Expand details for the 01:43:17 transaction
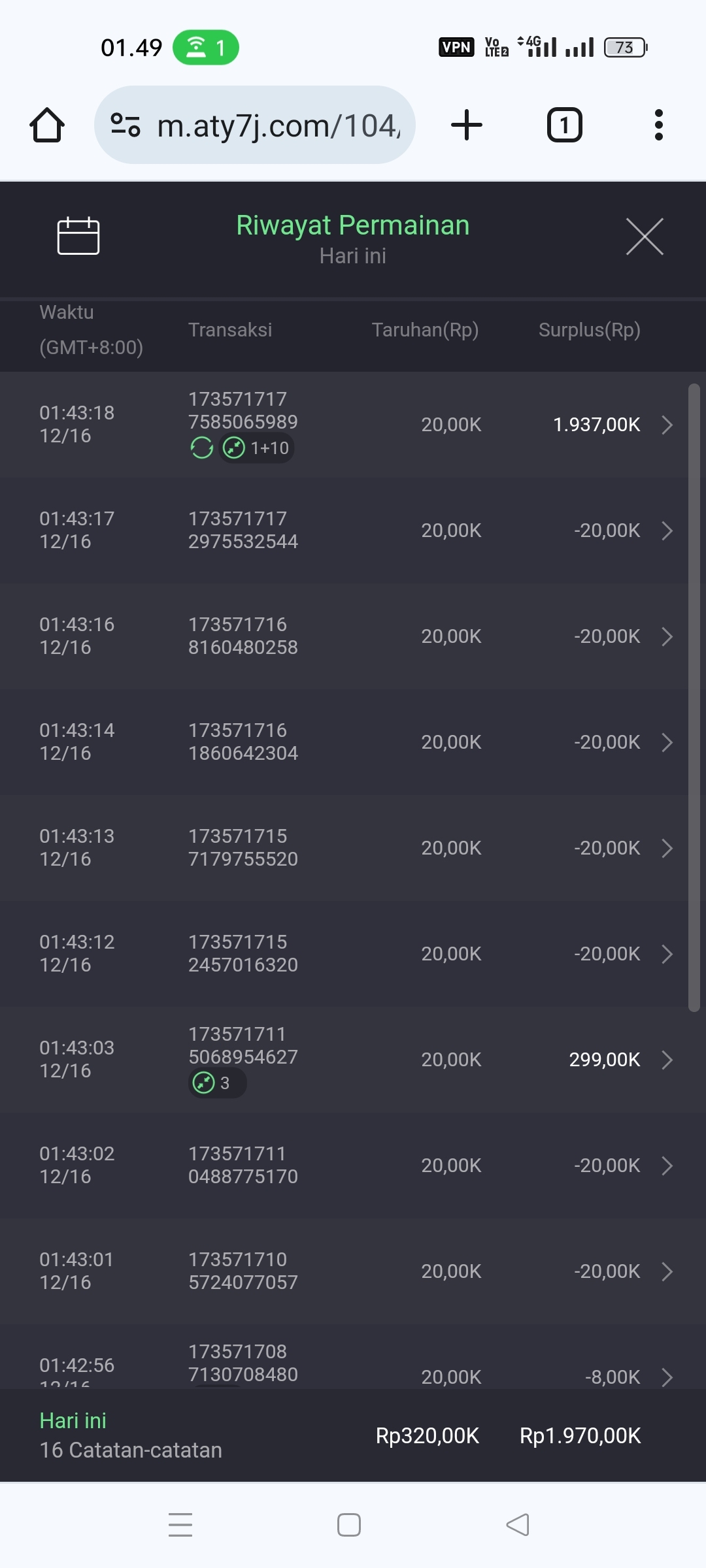706x1568 pixels. click(x=667, y=531)
